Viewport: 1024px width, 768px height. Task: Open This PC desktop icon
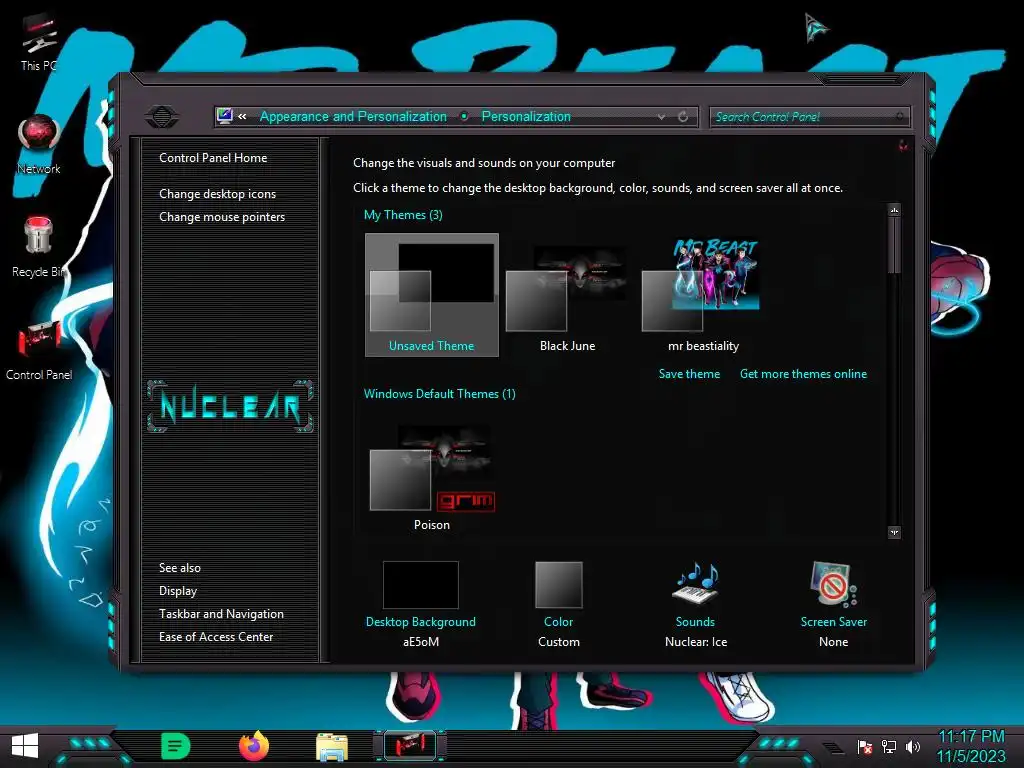click(x=39, y=42)
